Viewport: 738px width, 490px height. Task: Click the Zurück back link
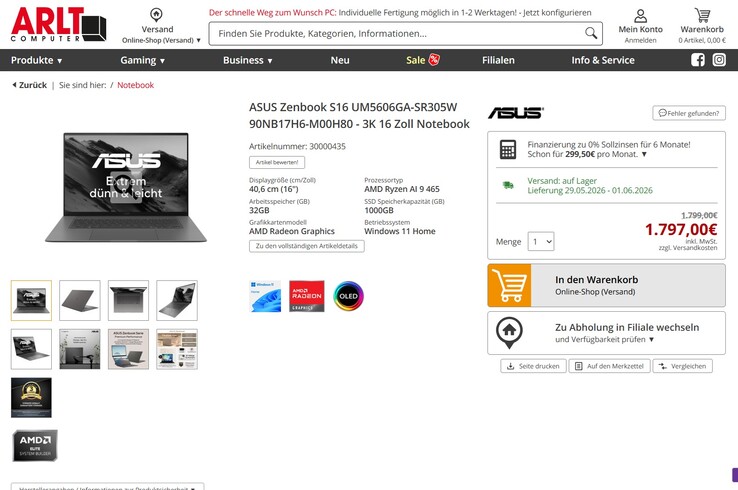pos(30,85)
